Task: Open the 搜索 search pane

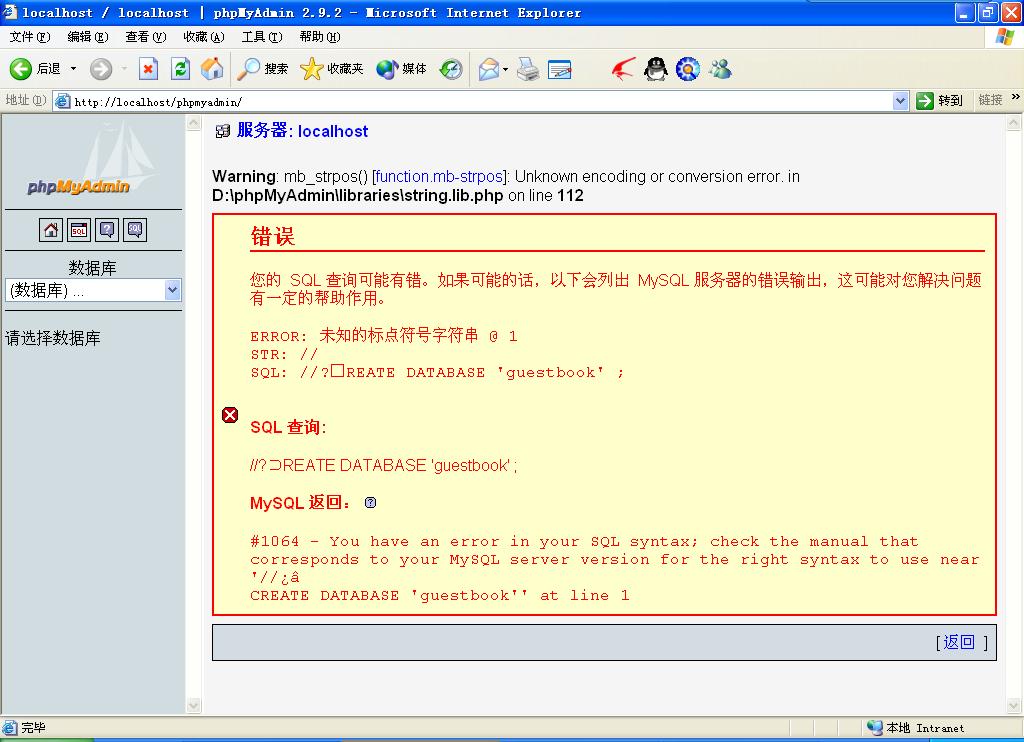Action: coord(262,69)
